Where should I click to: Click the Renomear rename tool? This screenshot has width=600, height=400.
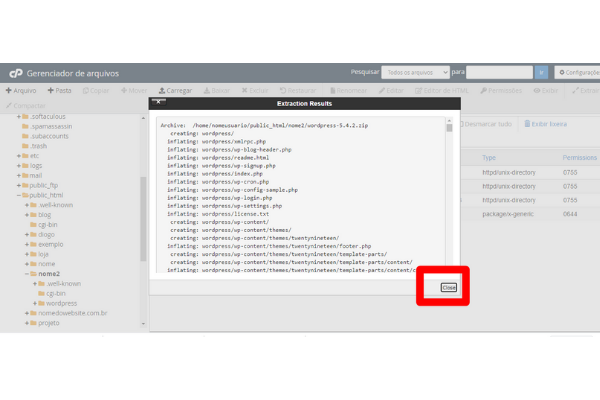[x=348, y=91]
